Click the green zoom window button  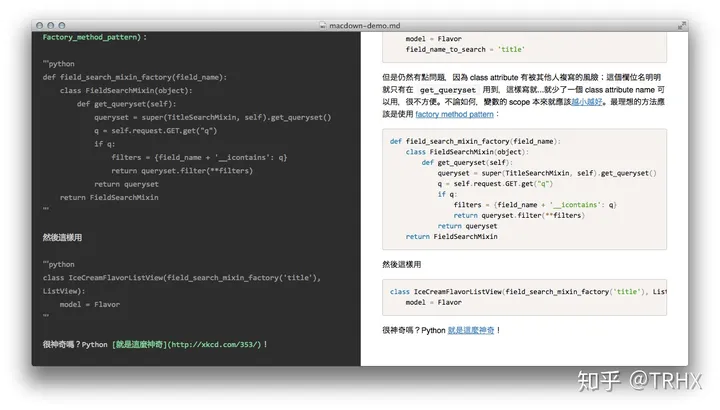pyautogui.click(x=62, y=26)
